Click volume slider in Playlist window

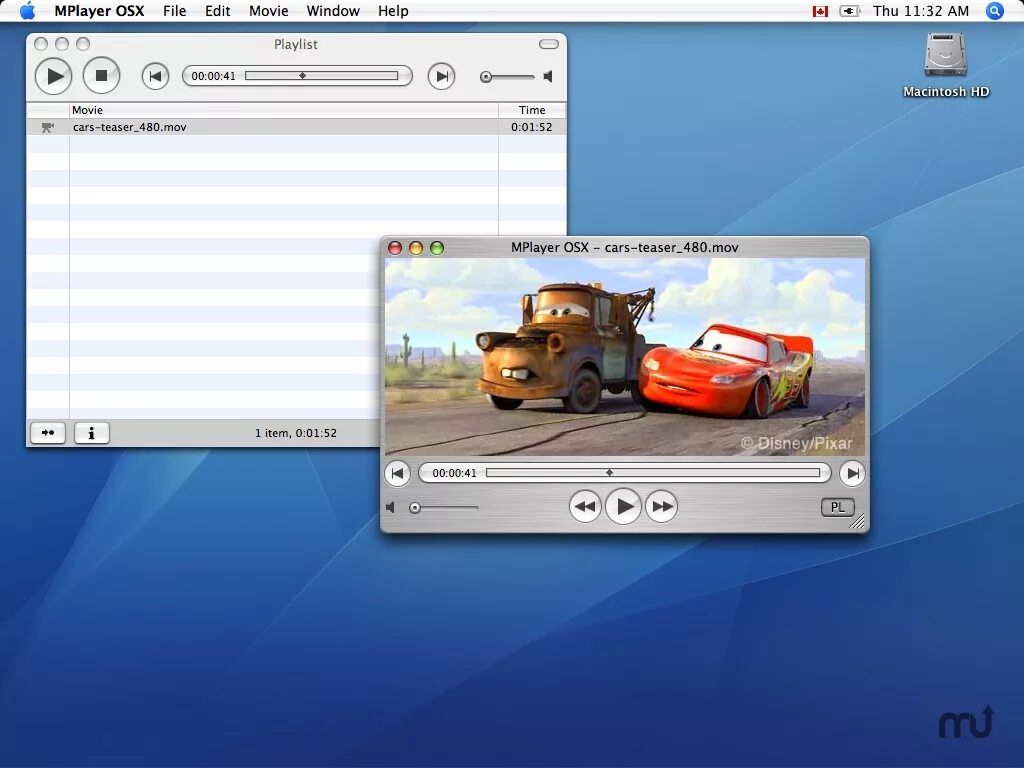[x=507, y=77]
